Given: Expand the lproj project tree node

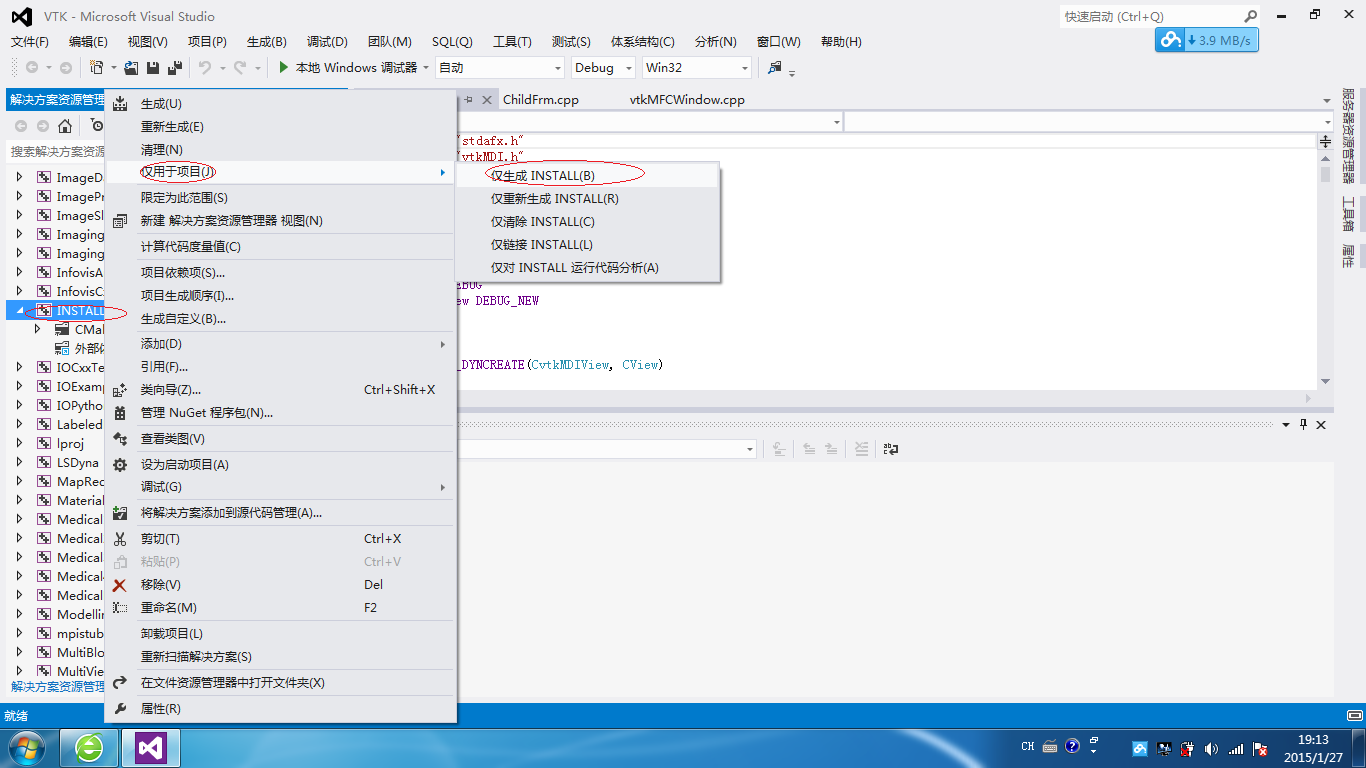Looking at the screenshot, I should [20, 443].
